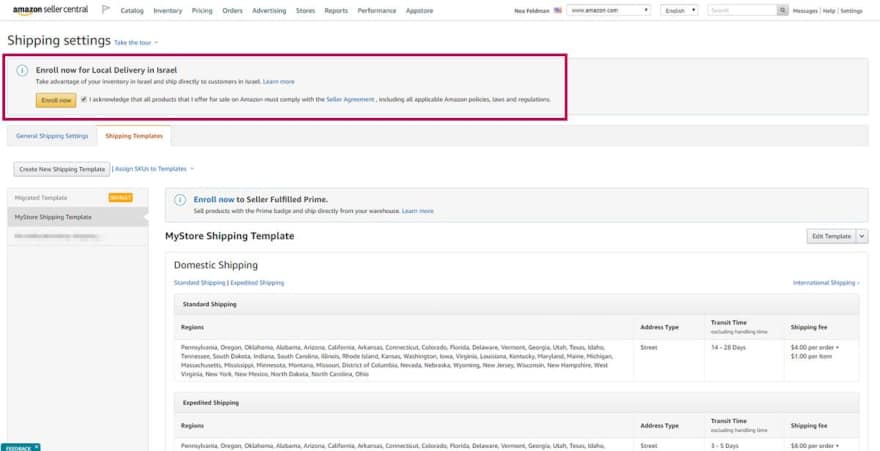The width and height of the screenshot is (880, 451).
Task: Expand the Edit Template dropdown arrow
Action: click(862, 236)
